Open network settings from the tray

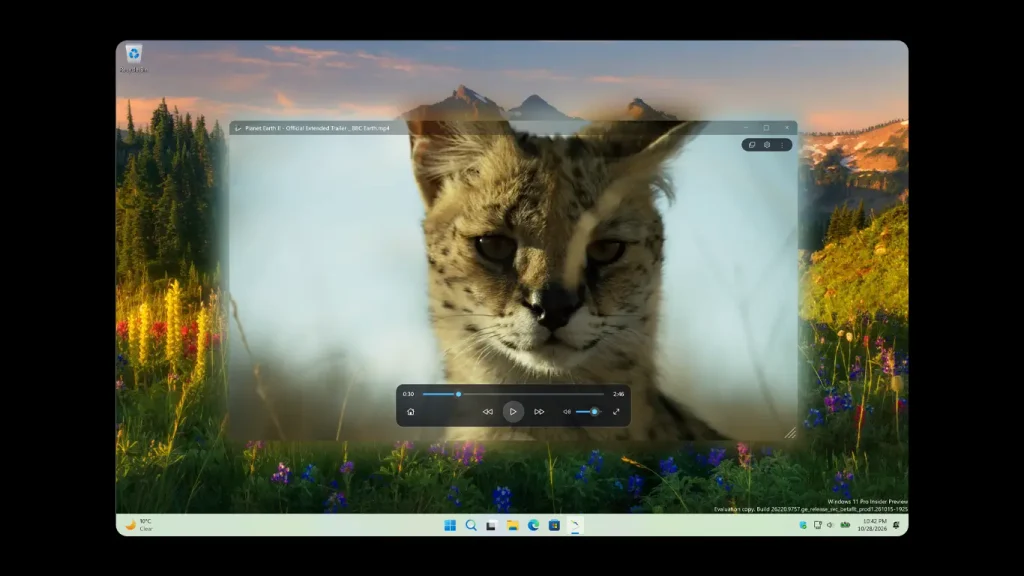coord(818,525)
